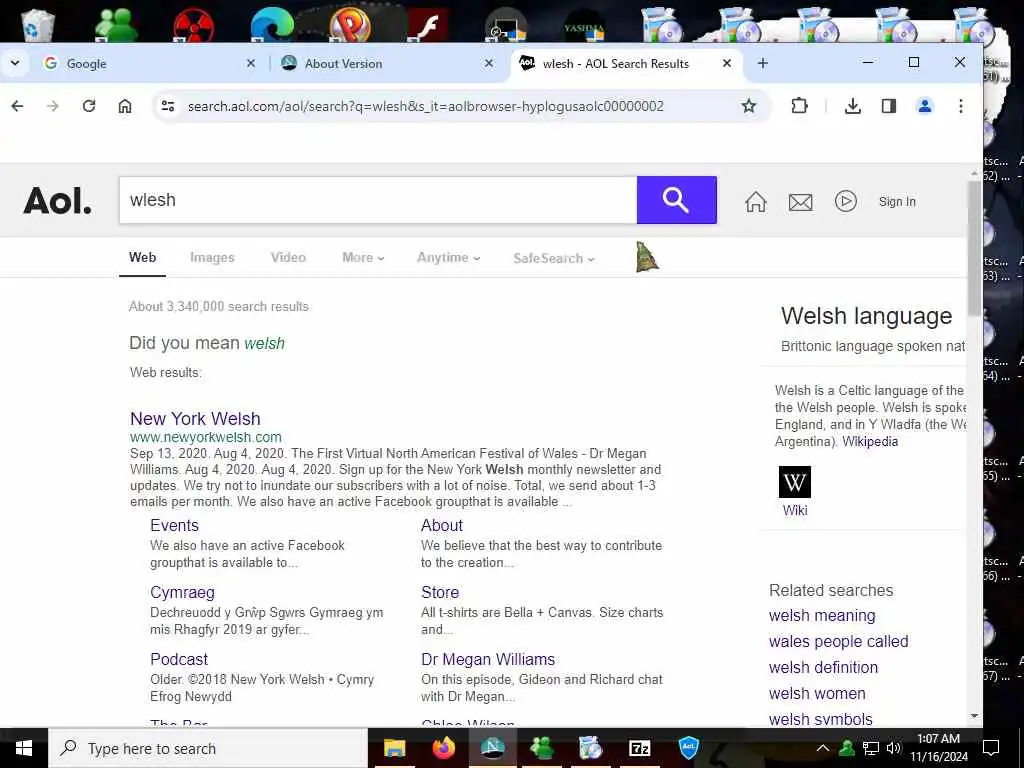Image resolution: width=1024 pixels, height=768 pixels.
Task: Select the wlesh - AOL Search Results tab
Action: pyautogui.click(x=627, y=63)
